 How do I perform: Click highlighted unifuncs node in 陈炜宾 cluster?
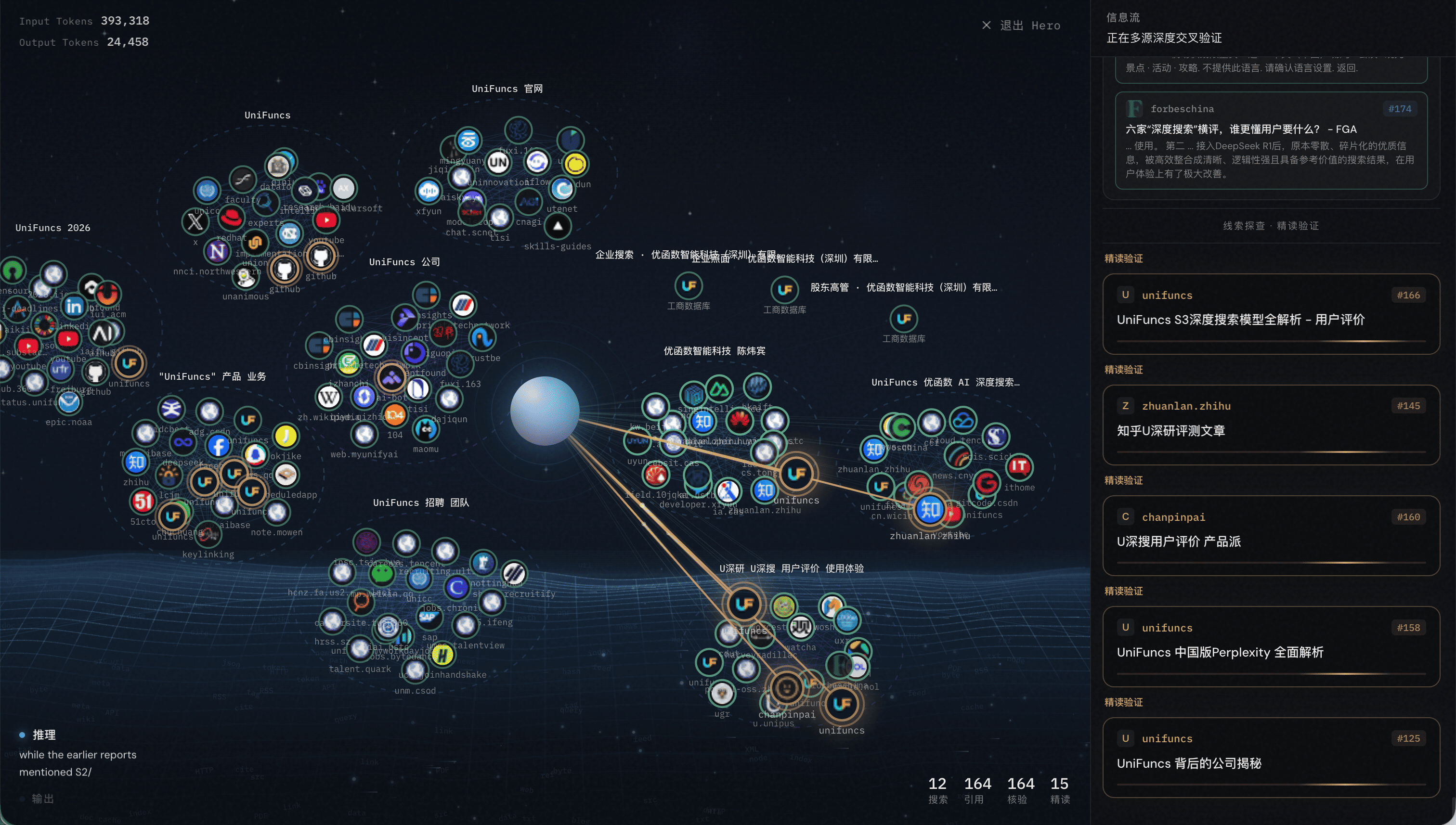pos(796,474)
